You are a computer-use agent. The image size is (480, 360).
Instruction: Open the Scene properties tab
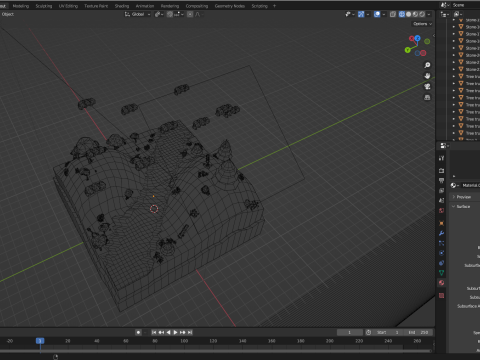[x=441, y=200]
